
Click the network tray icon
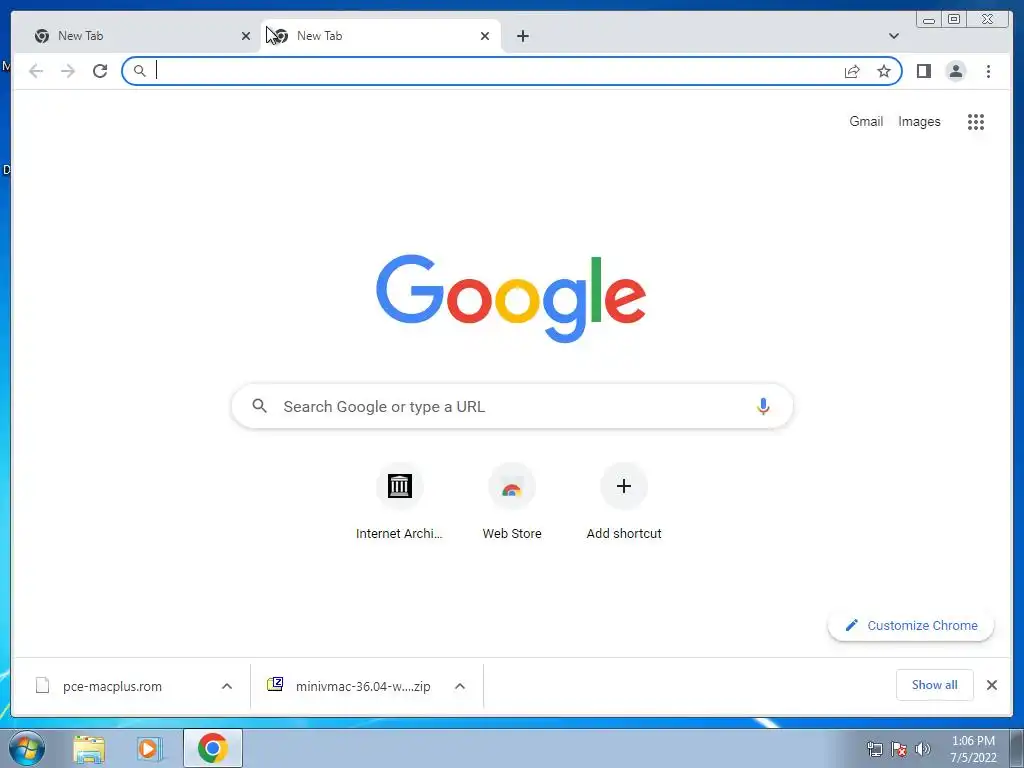tap(874, 749)
